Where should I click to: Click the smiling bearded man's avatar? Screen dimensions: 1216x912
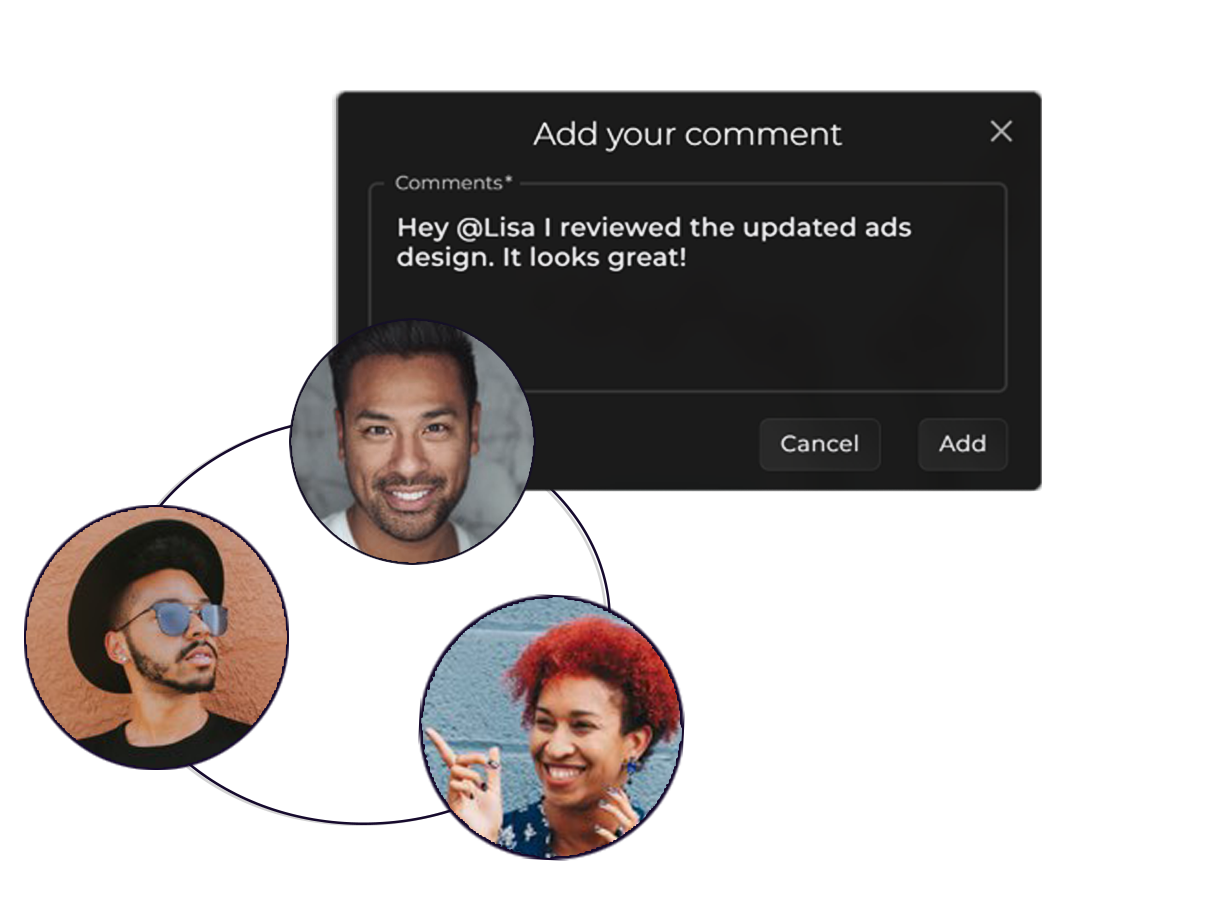click(412, 440)
